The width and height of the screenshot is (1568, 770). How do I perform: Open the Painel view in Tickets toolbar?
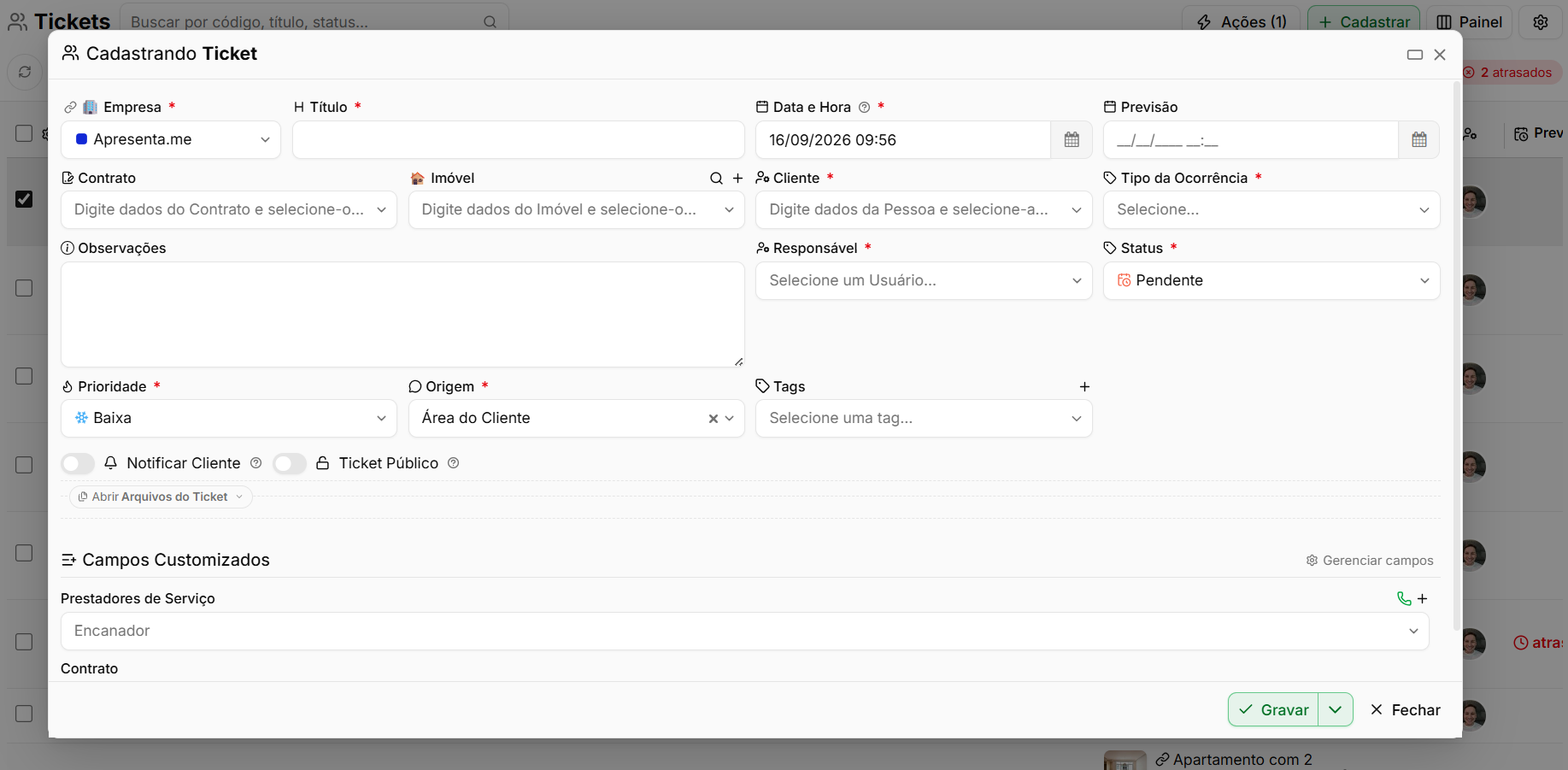(x=1469, y=22)
